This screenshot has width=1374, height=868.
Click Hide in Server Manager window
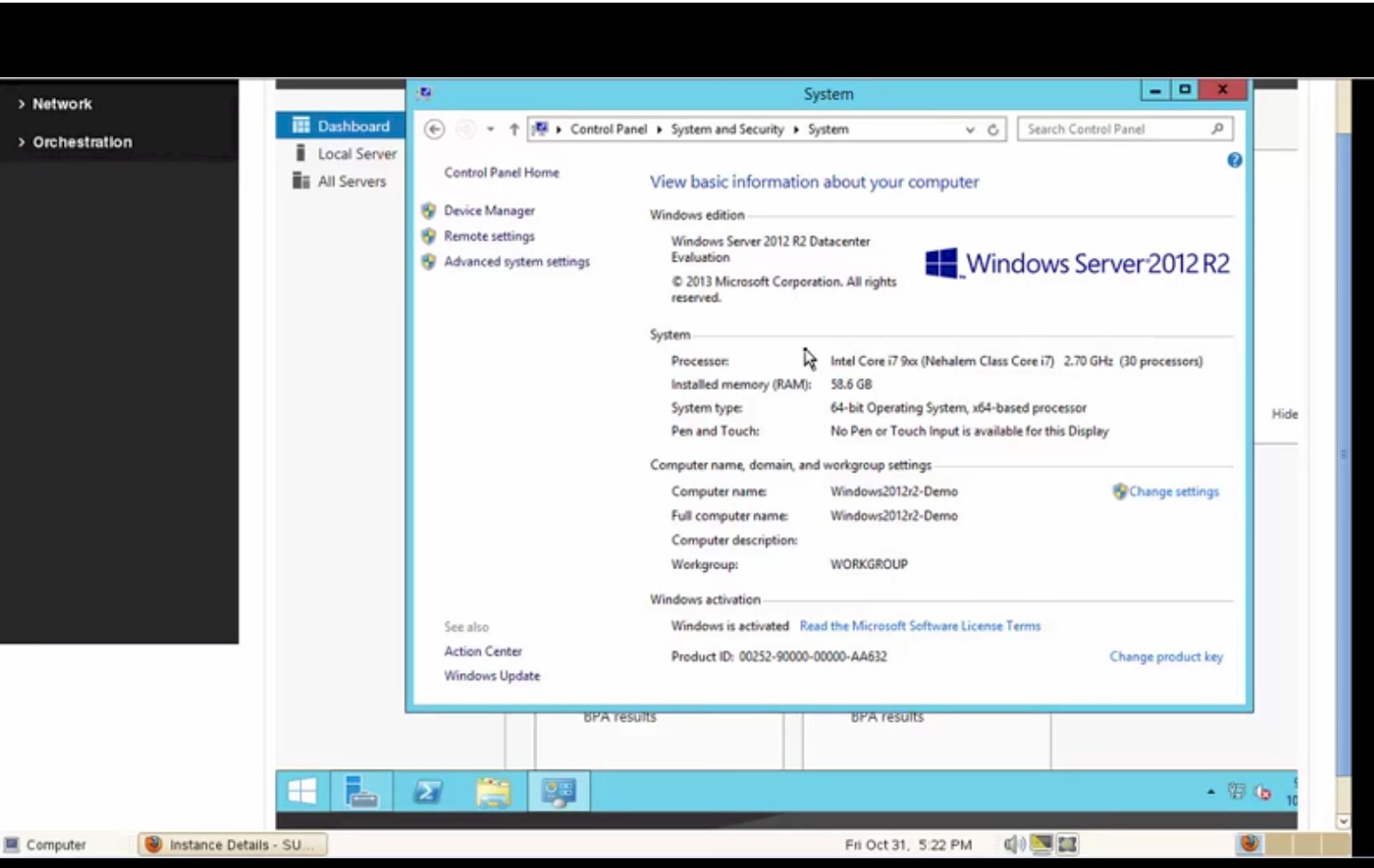(1284, 414)
